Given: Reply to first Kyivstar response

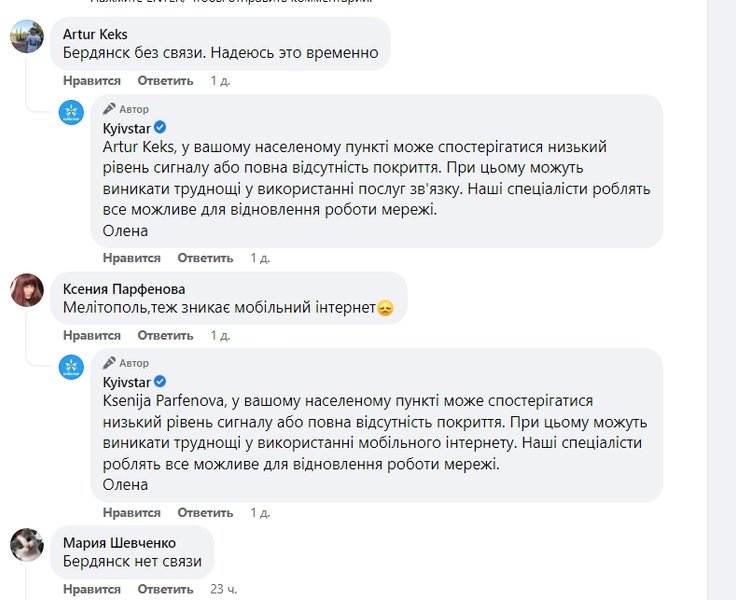Looking at the screenshot, I should (205, 258).
